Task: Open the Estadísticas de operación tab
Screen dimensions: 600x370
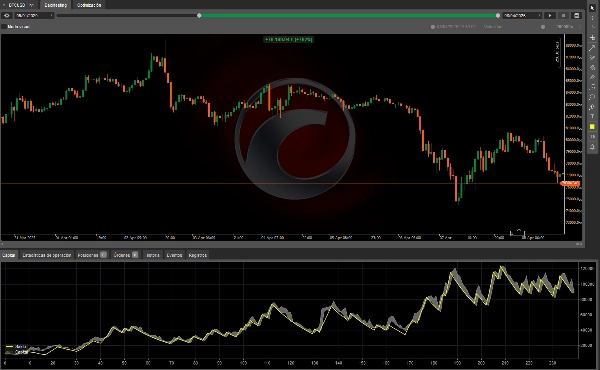Action: point(47,255)
